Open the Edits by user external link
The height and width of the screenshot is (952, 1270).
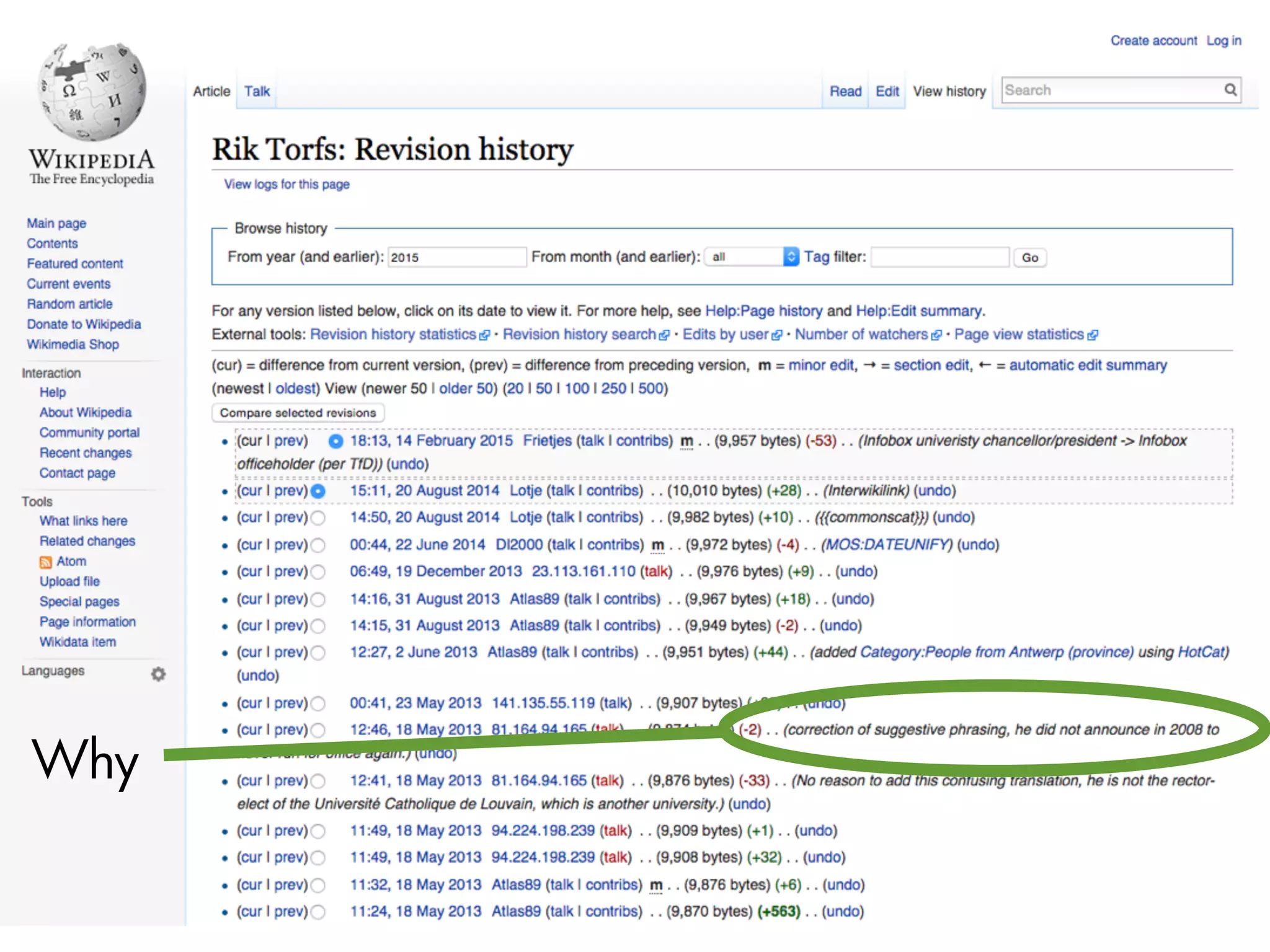(725, 335)
